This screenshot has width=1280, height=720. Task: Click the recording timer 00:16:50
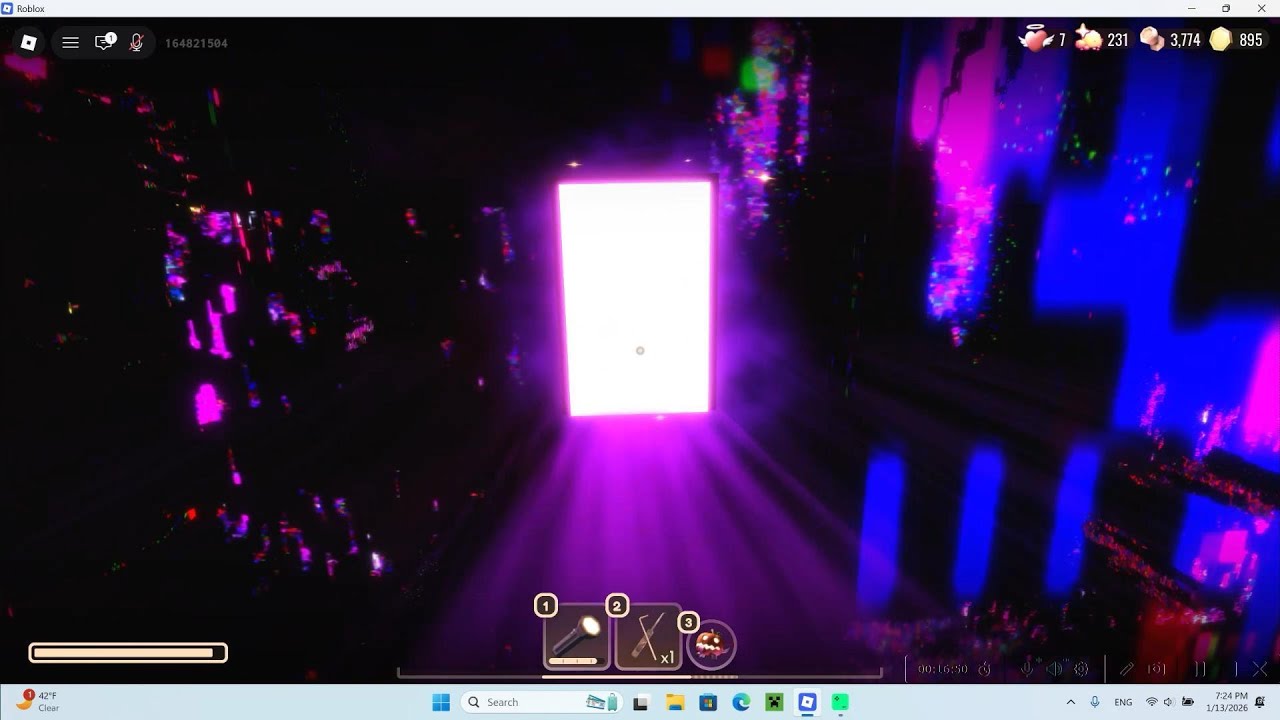click(942, 669)
